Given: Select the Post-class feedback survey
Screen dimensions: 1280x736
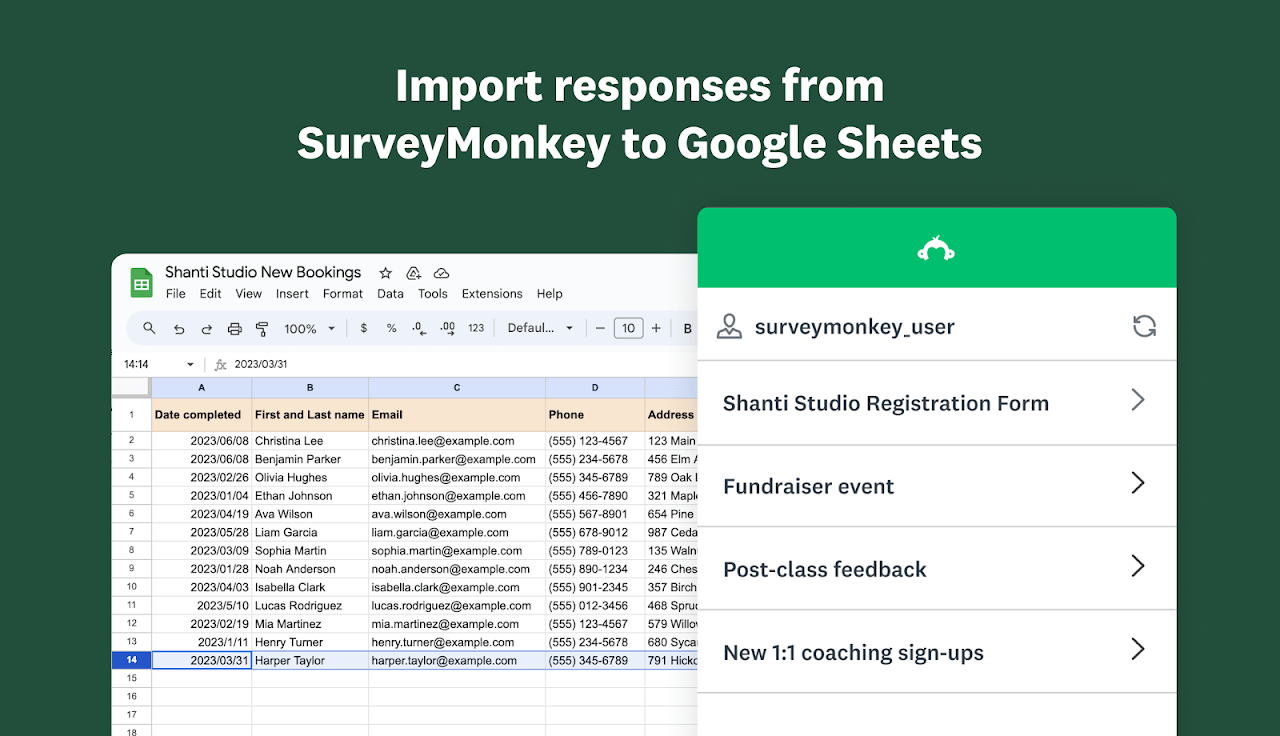Looking at the screenshot, I should [936, 569].
